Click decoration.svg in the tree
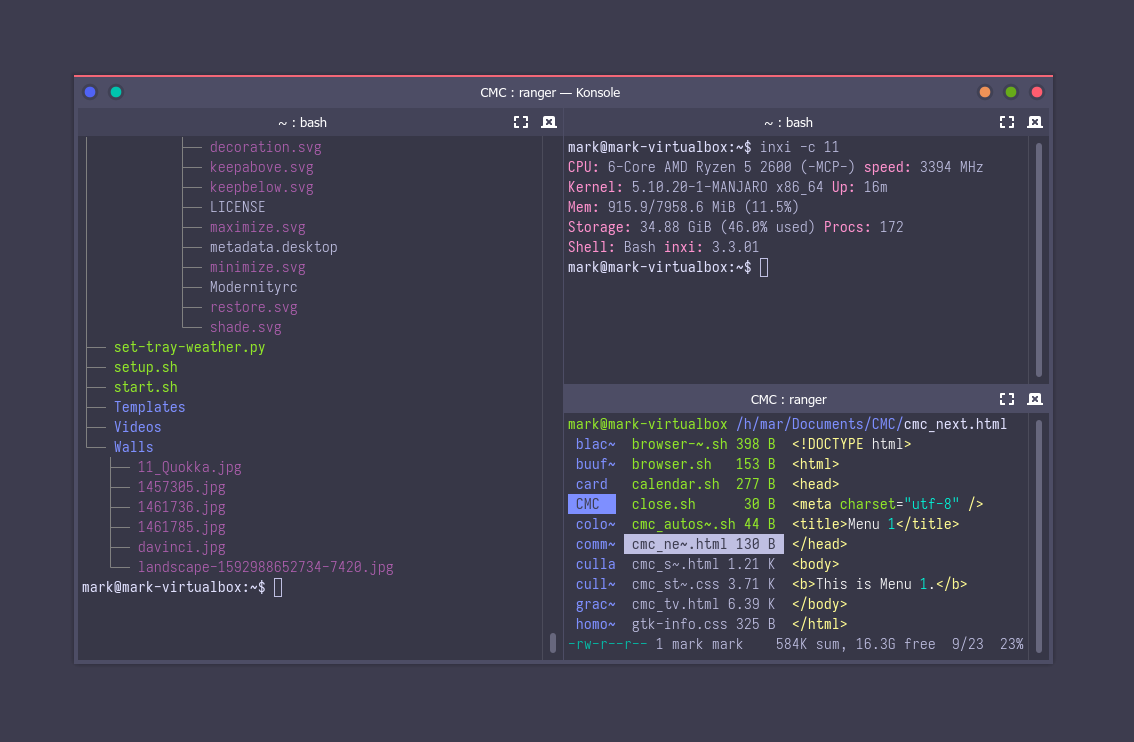 (265, 148)
